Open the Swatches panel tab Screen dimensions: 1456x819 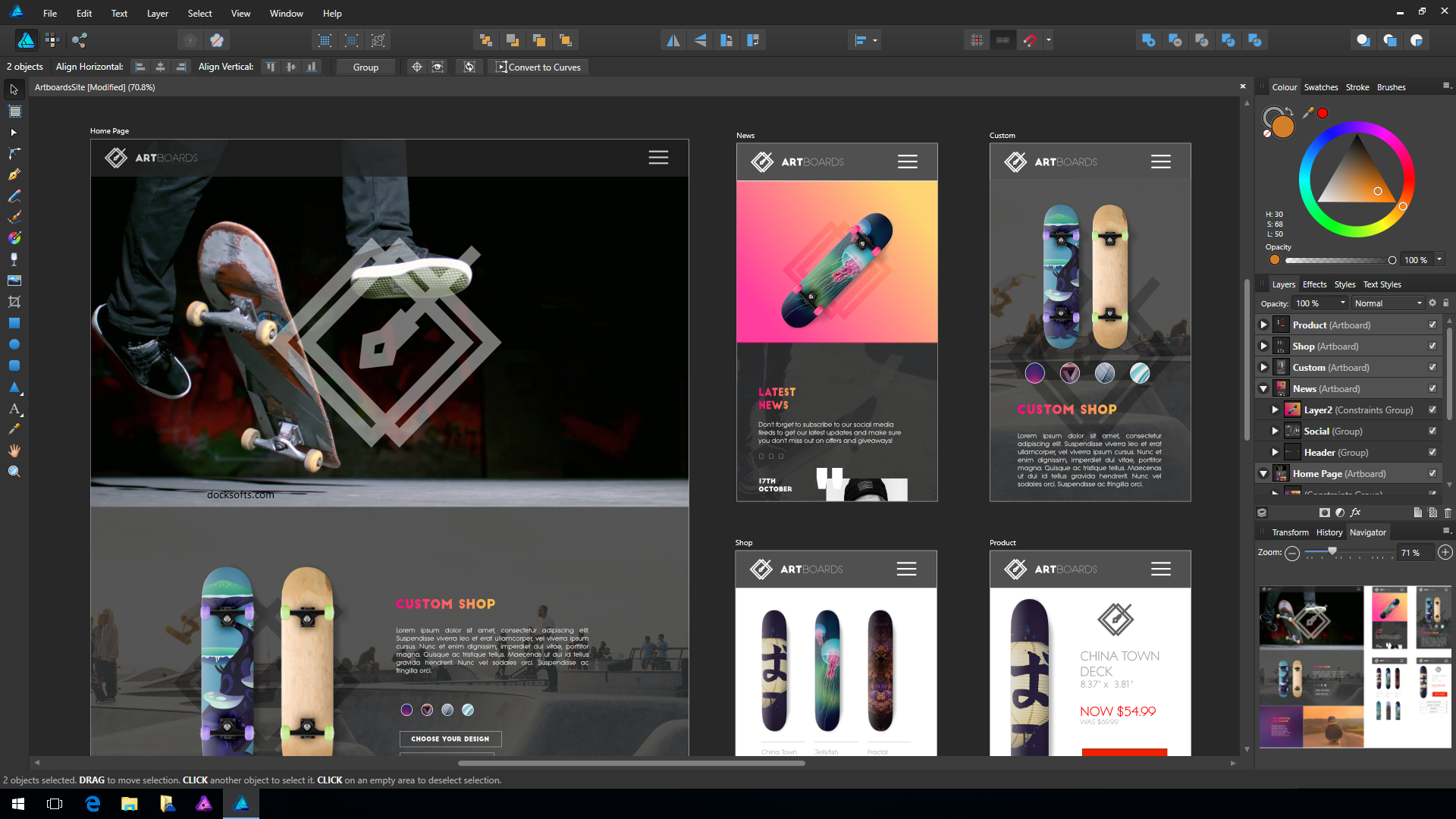1320,87
